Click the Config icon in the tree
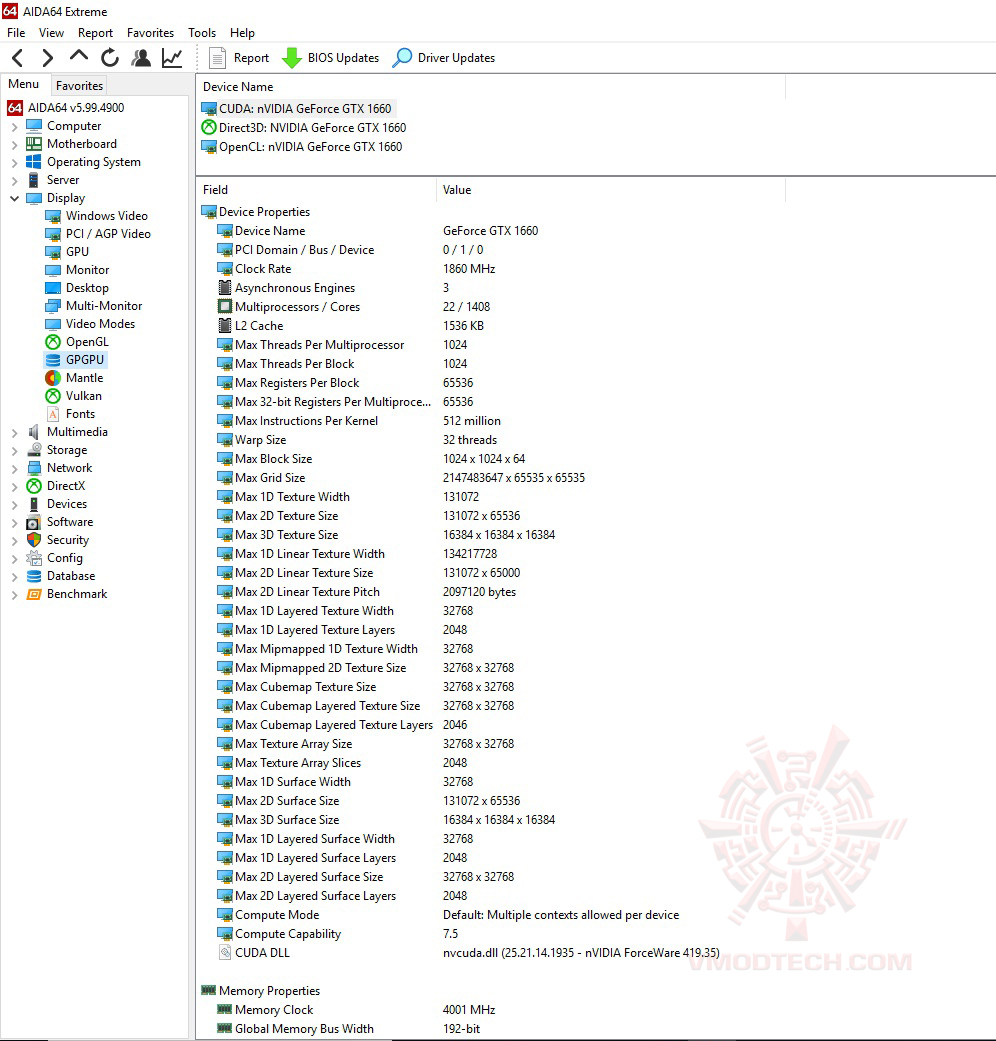Screen dimensions: 996x1041 click(x=34, y=558)
